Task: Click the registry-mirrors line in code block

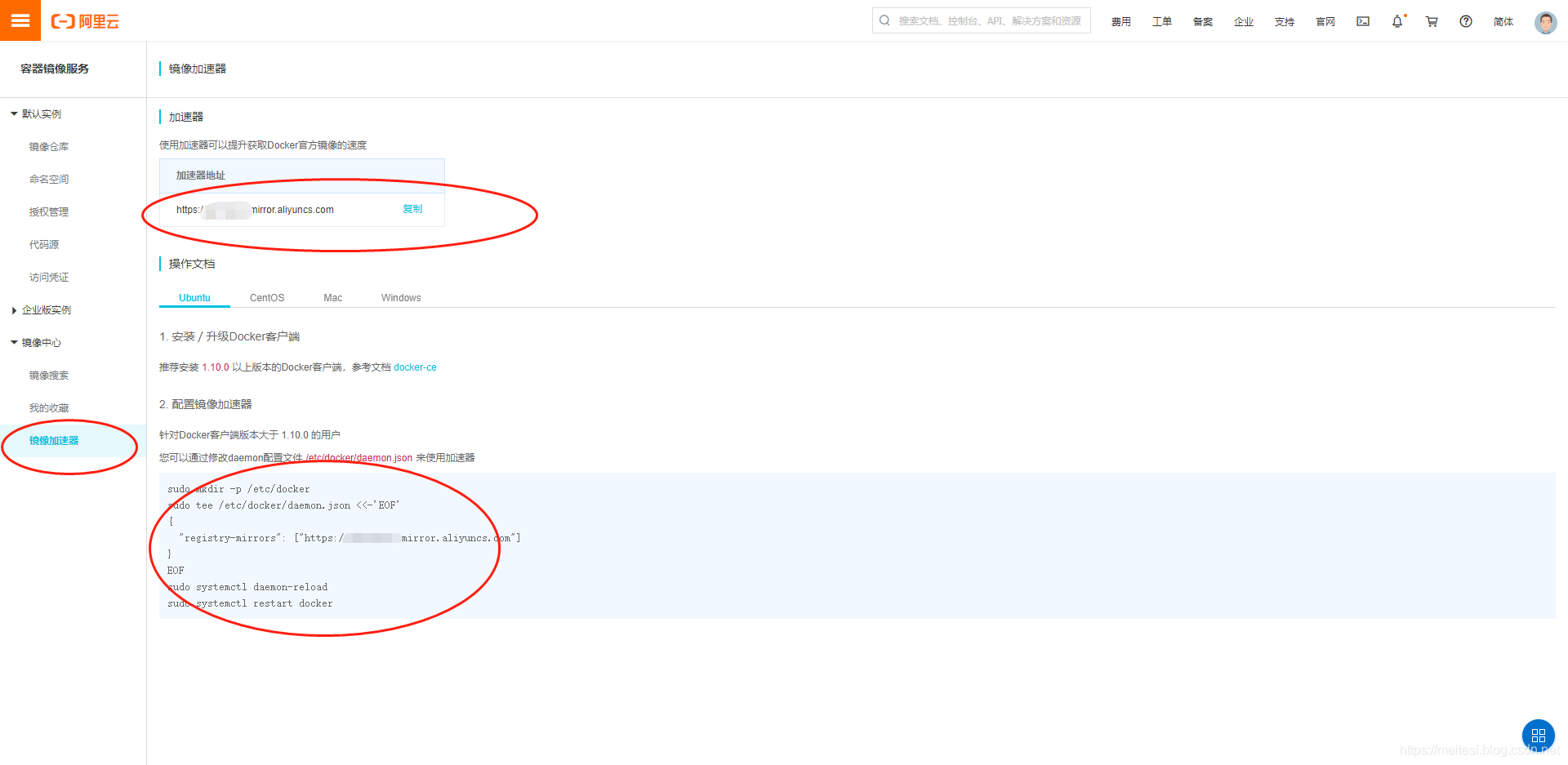Action: (350, 538)
